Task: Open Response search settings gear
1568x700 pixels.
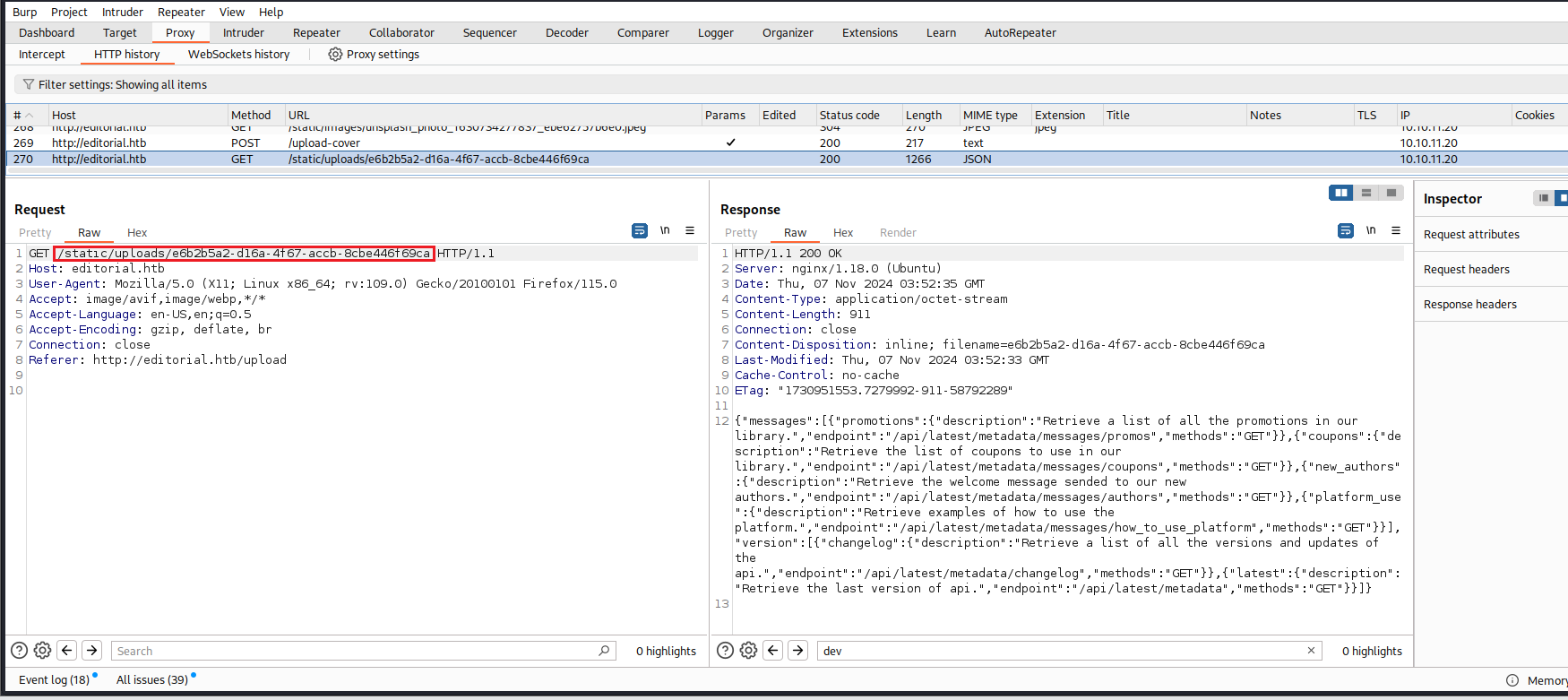Action: [748, 651]
